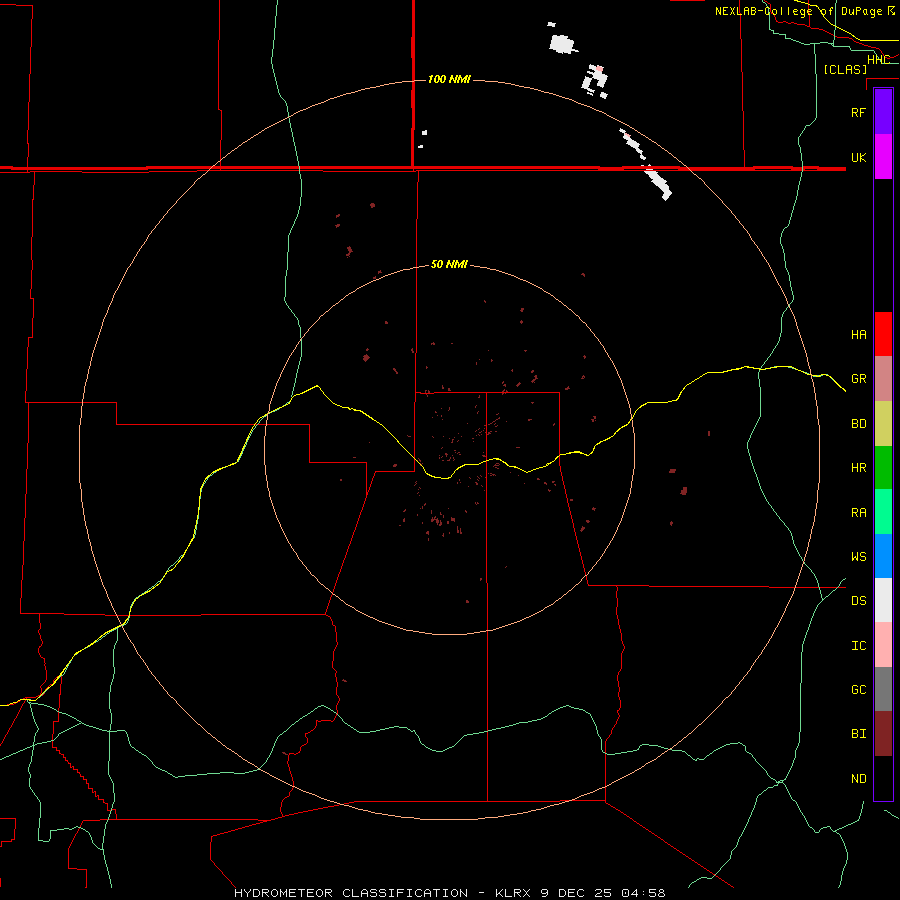The width and height of the screenshot is (900, 900).
Task: Click the ND legend label
Action: click(859, 779)
